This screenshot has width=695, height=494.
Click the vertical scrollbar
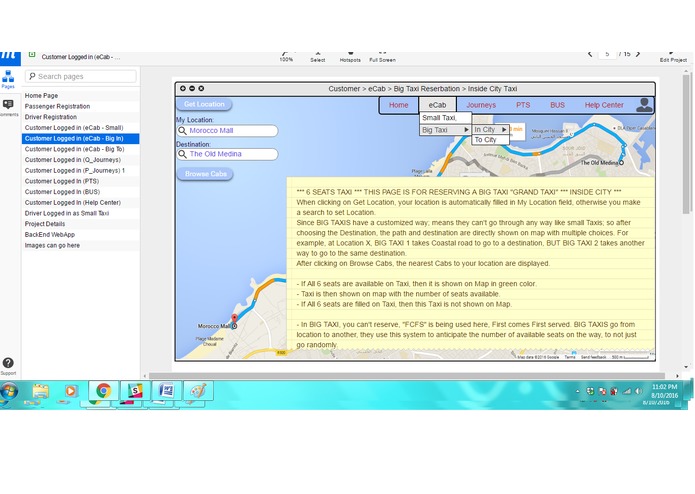click(687, 144)
